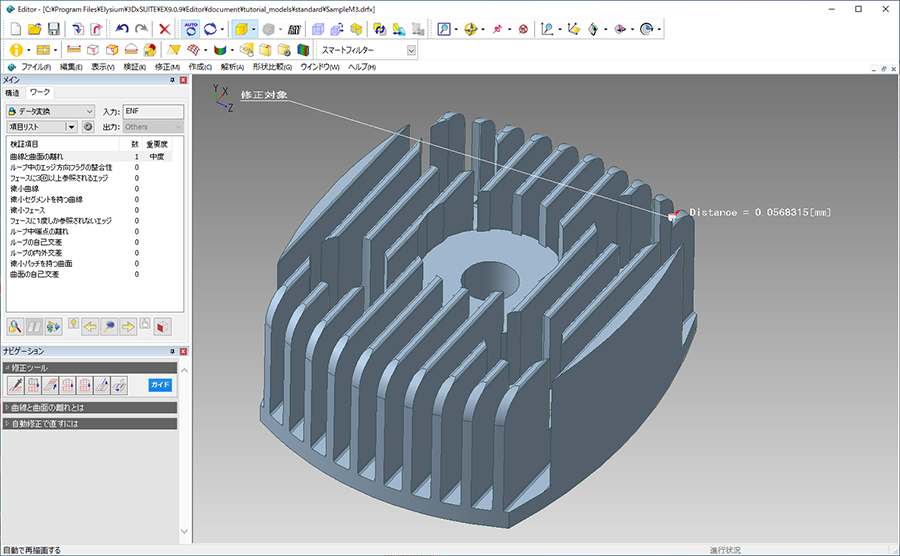This screenshot has width=900, height=556.
Task: Click the first repair tool icon
Action: 16,385
